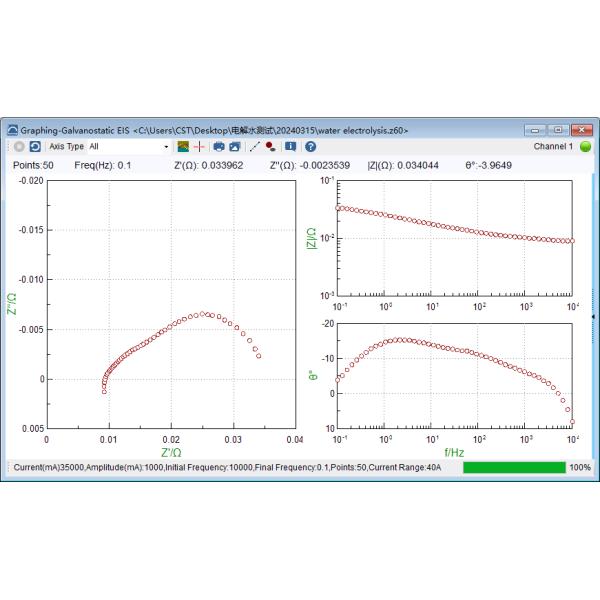
Task: Select the line drawing tool icon
Action: [254, 147]
